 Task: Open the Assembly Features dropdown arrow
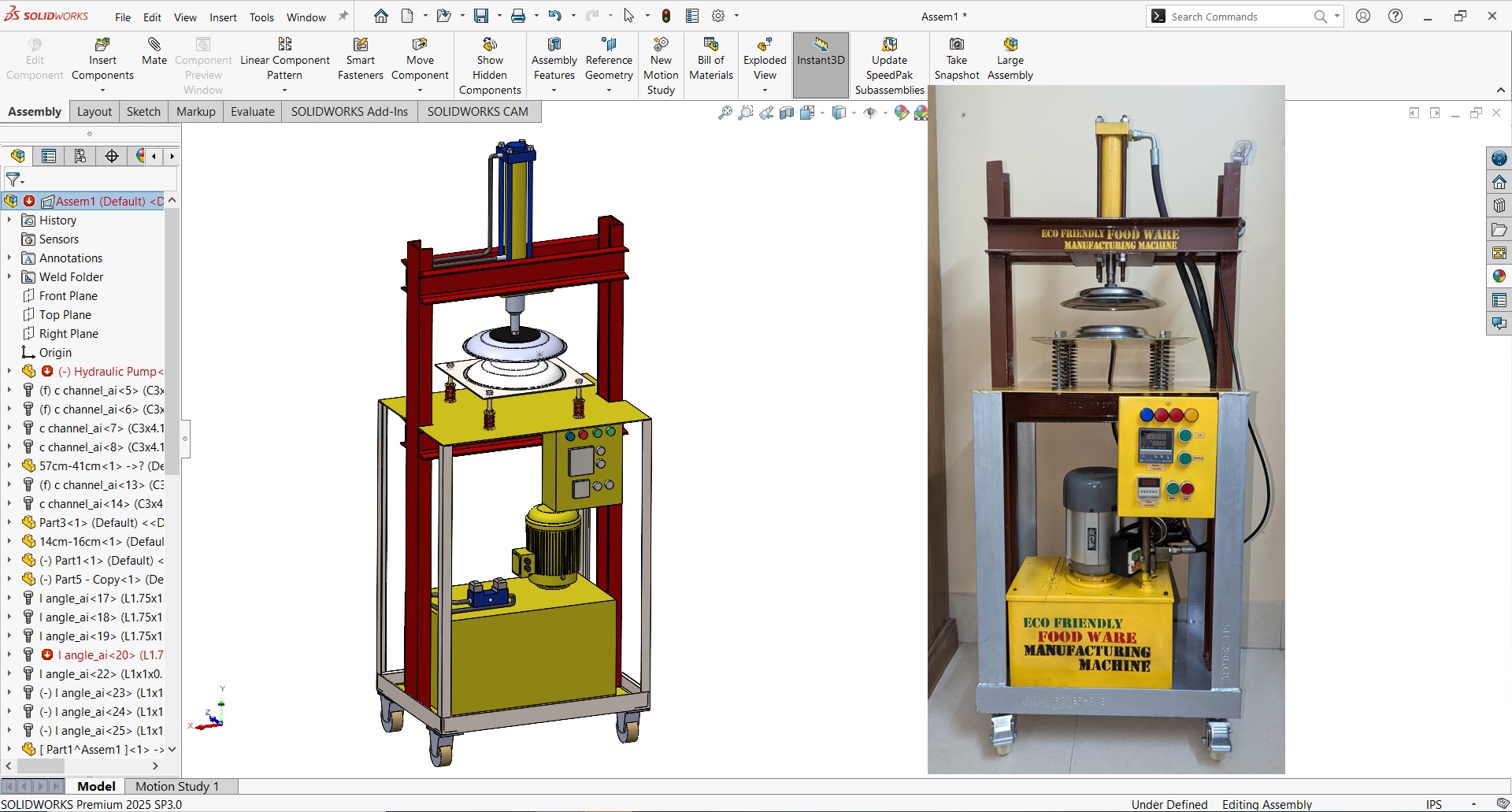point(554,90)
